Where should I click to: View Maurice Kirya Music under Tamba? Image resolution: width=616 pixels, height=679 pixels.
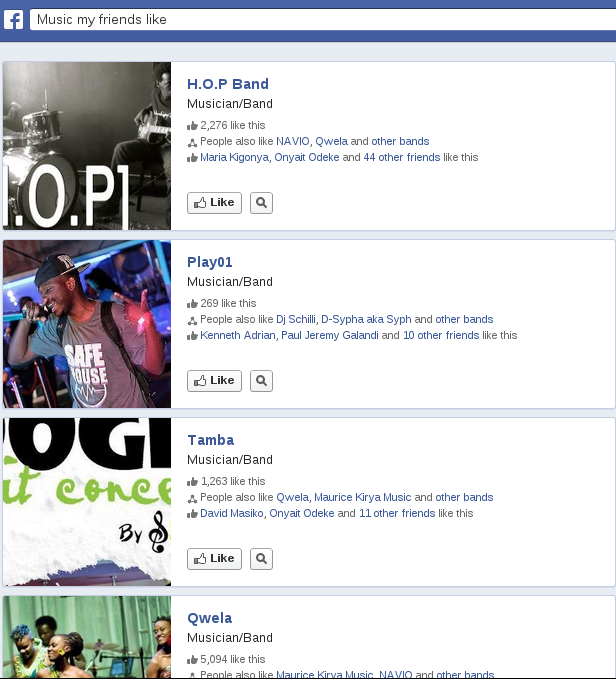click(362, 498)
